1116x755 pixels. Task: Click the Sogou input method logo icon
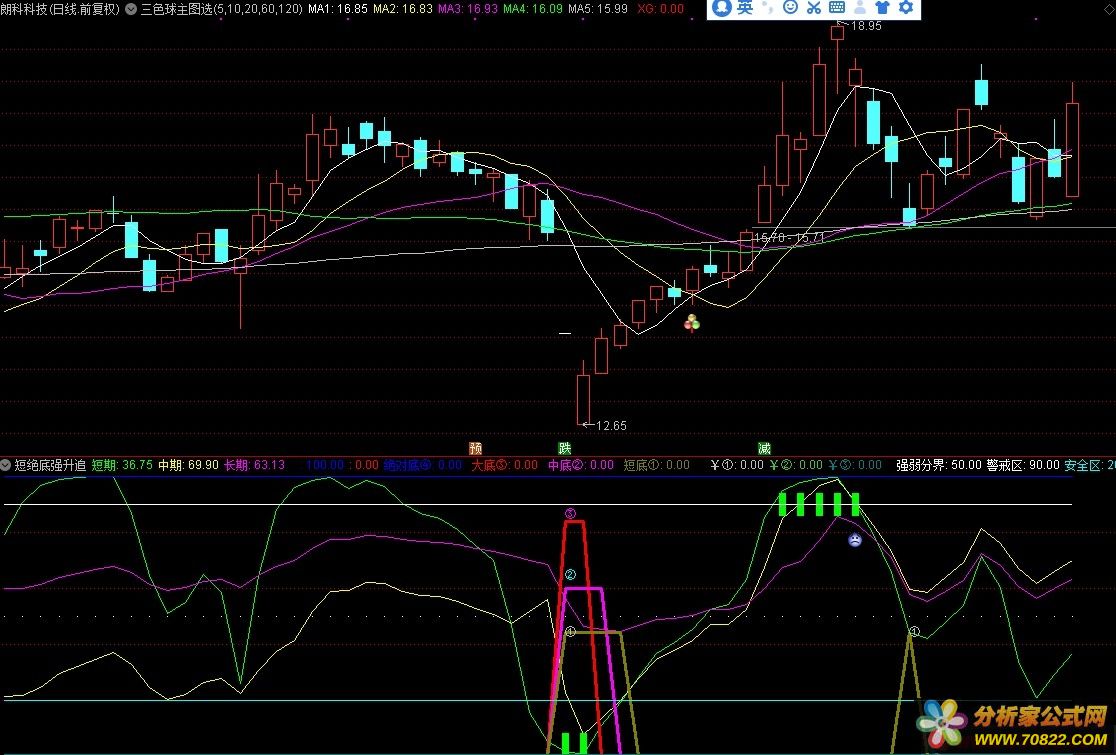pyautogui.click(x=721, y=8)
